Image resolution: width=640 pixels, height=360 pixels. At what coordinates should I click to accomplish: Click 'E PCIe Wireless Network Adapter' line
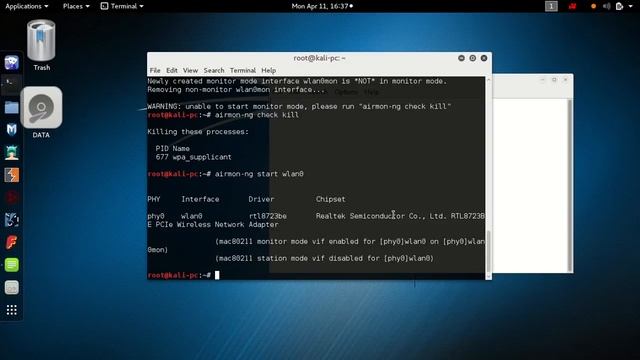pos(213,224)
